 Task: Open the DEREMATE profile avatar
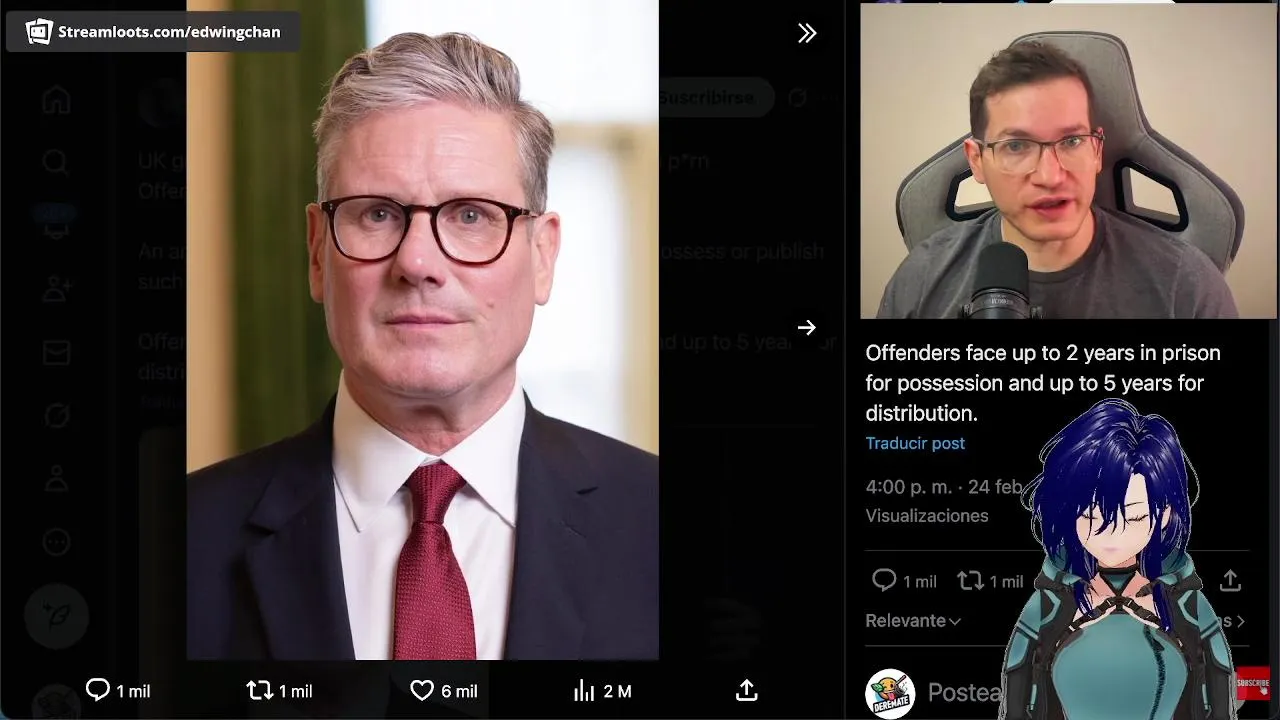tap(890, 694)
